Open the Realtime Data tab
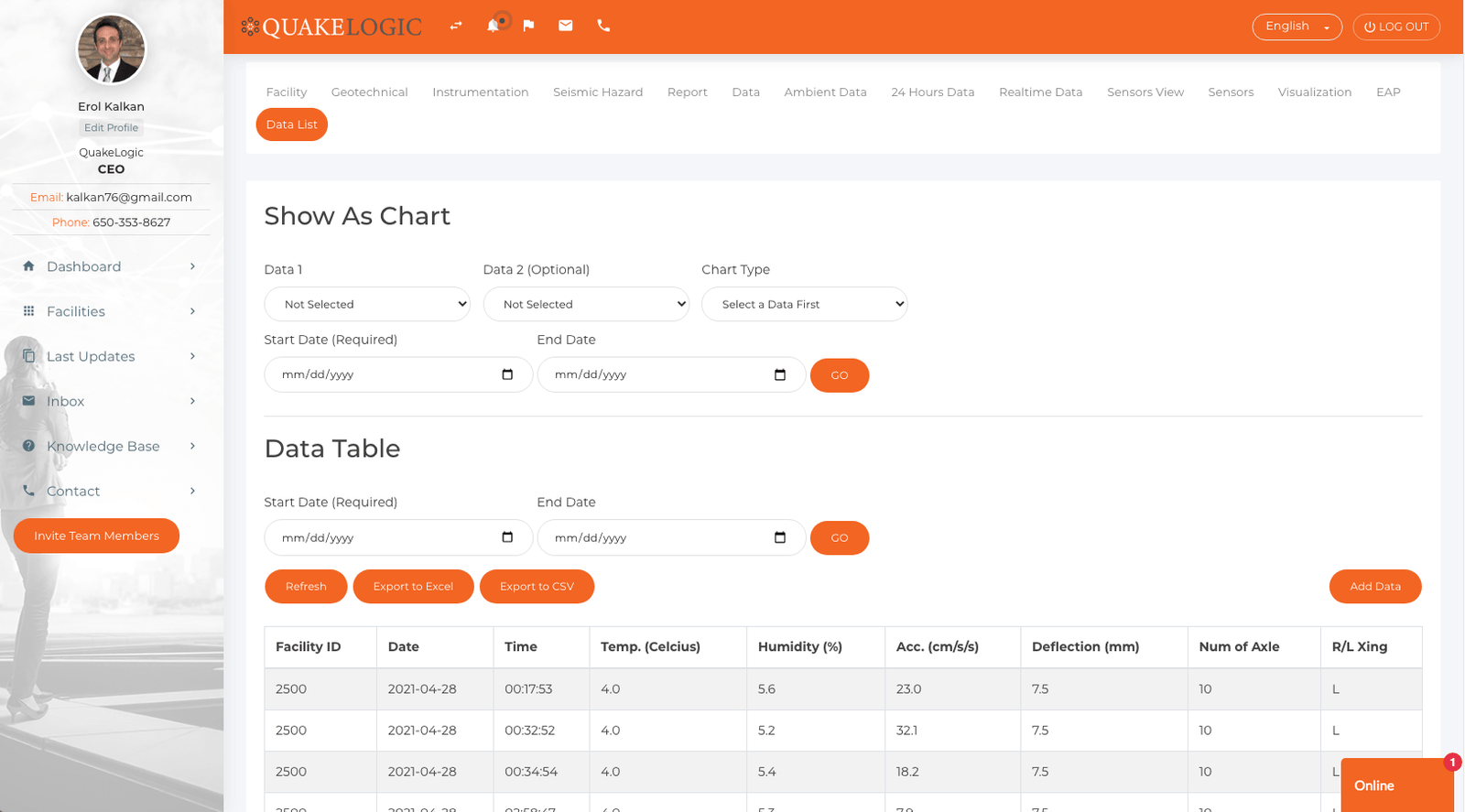The image size is (1465, 812). click(1040, 92)
